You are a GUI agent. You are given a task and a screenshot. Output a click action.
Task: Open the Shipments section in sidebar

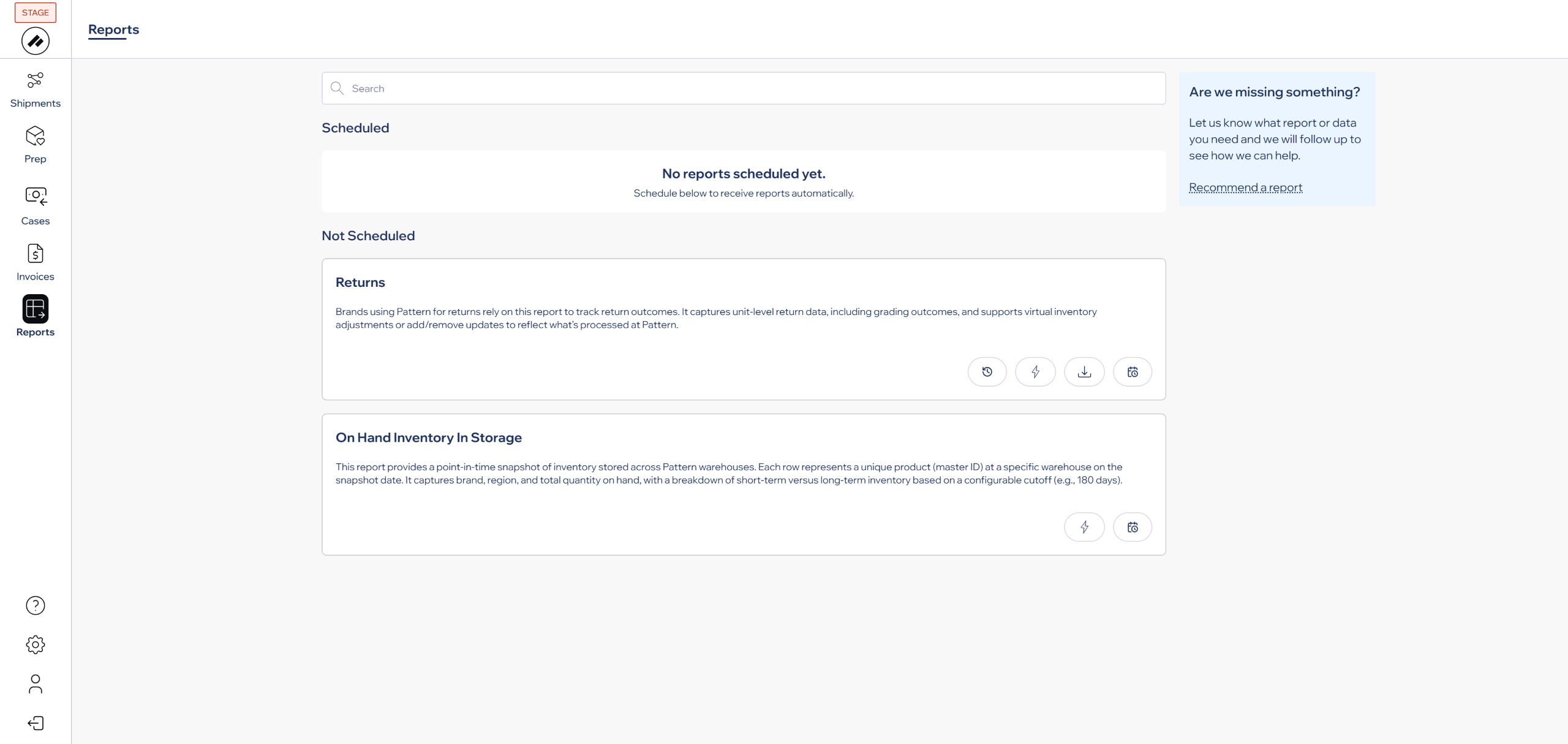(35, 90)
